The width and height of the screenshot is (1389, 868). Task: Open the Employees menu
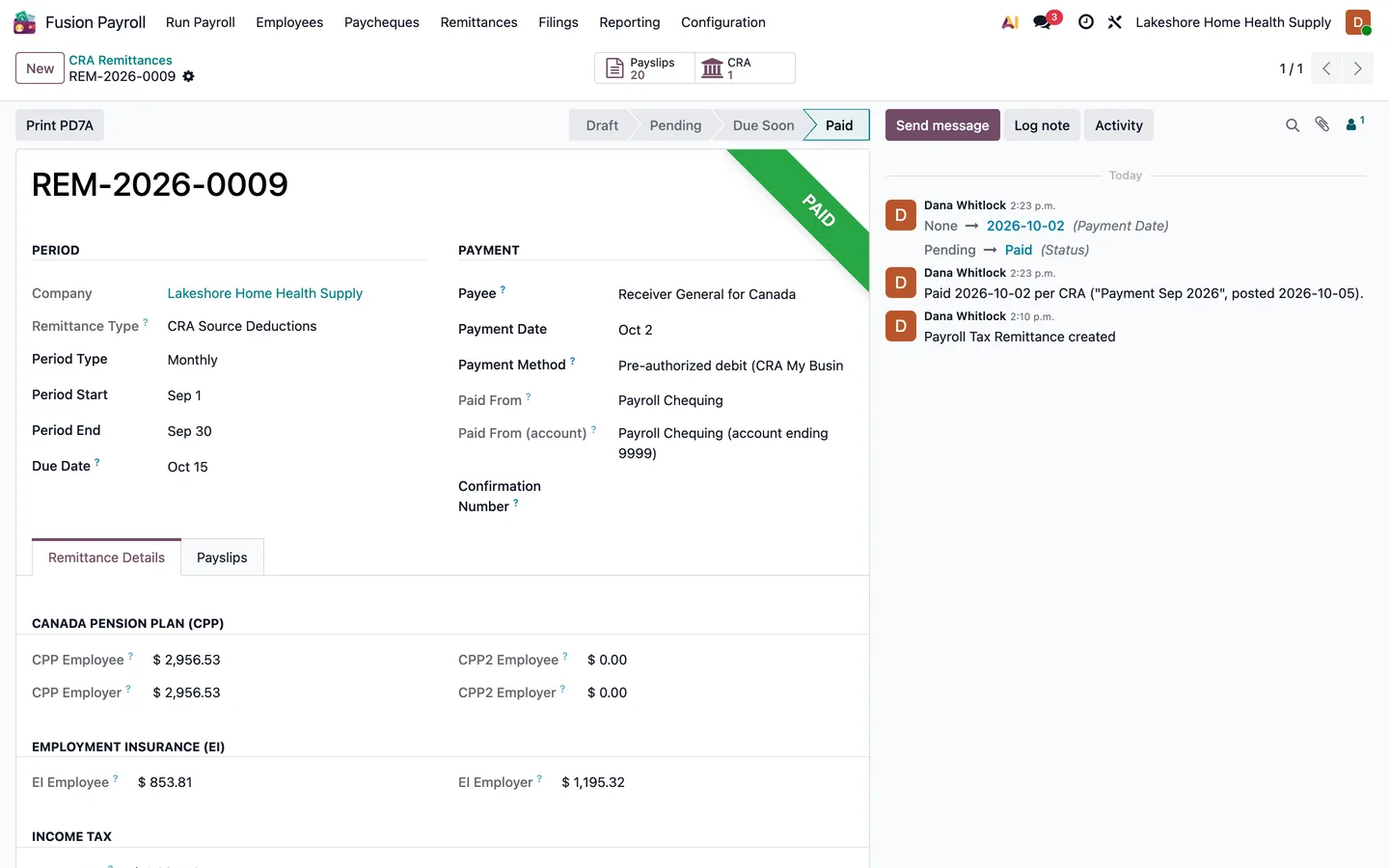click(x=289, y=22)
